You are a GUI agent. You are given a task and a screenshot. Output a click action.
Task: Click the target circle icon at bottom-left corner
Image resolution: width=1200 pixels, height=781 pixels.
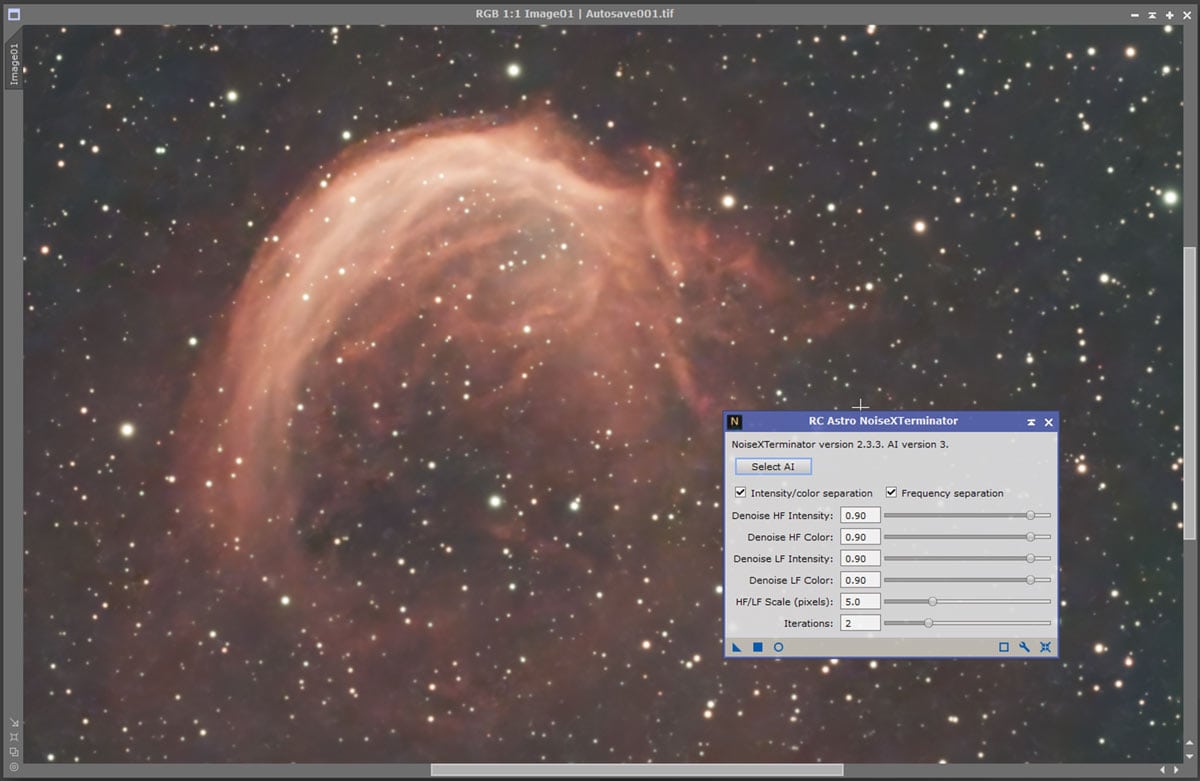(x=14, y=766)
